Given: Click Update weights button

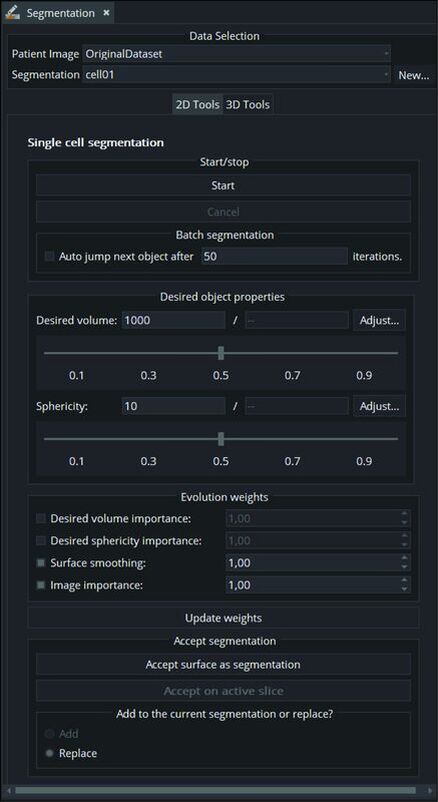Looking at the screenshot, I should 223,618.
